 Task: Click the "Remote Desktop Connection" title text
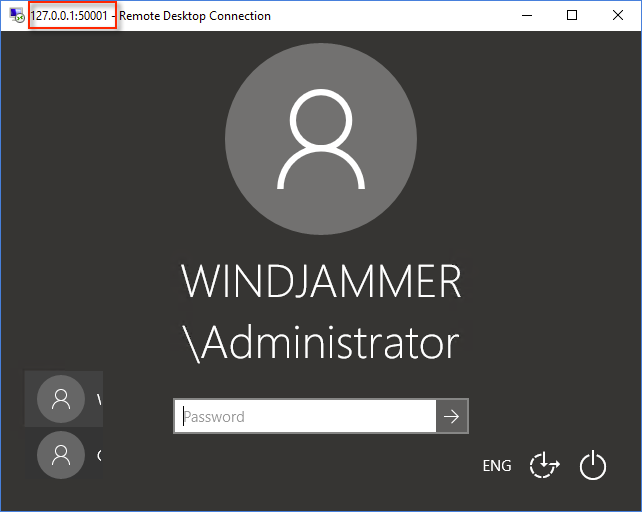pos(194,16)
